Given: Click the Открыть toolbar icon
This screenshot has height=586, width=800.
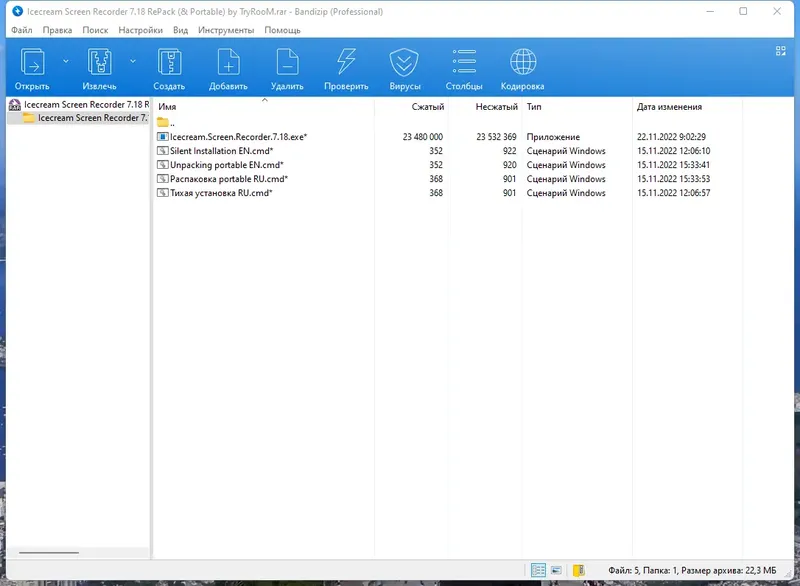Looking at the screenshot, I should tap(32, 62).
